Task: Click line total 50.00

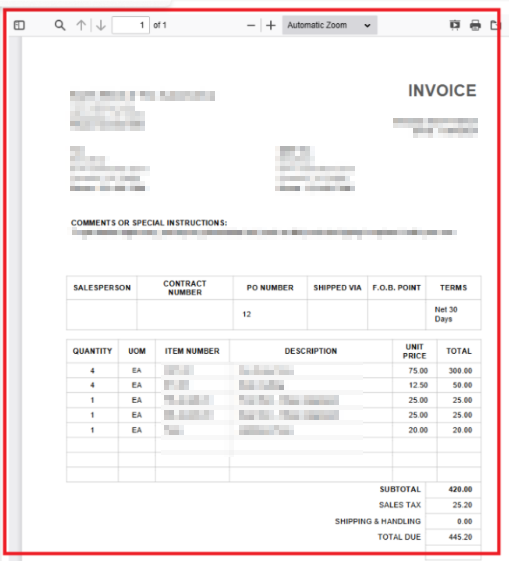Action: [462, 385]
